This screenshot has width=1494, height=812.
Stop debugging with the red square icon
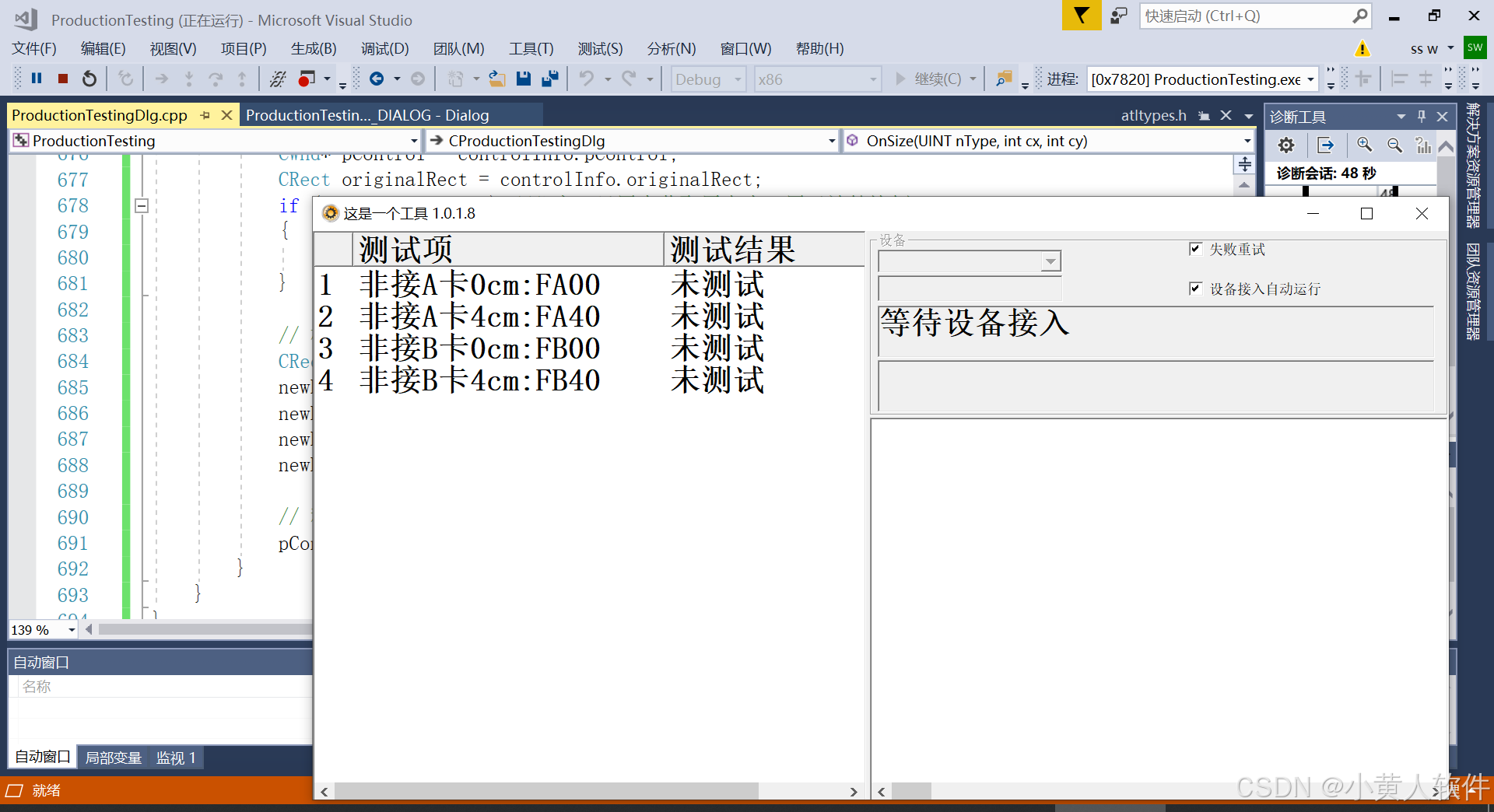[63, 79]
